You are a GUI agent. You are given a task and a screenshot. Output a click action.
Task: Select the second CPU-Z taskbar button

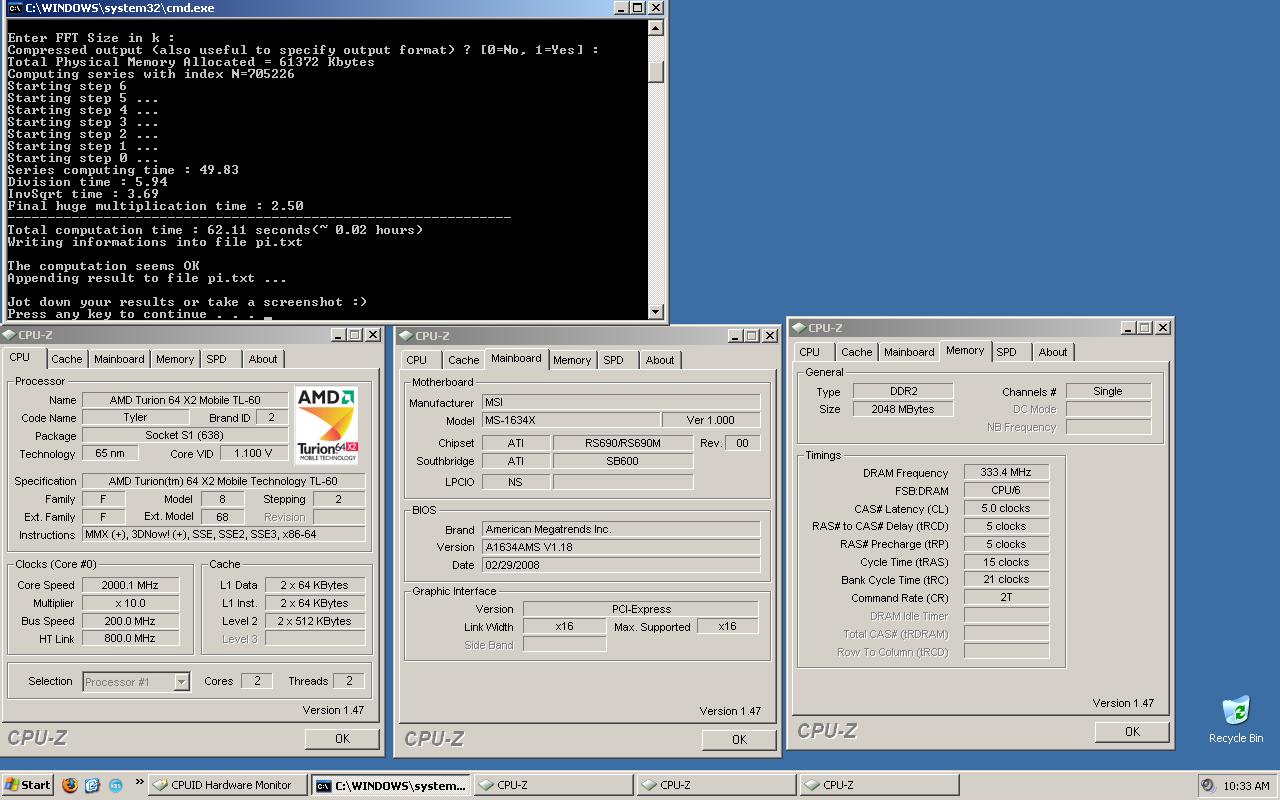click(x=716, y=785)
